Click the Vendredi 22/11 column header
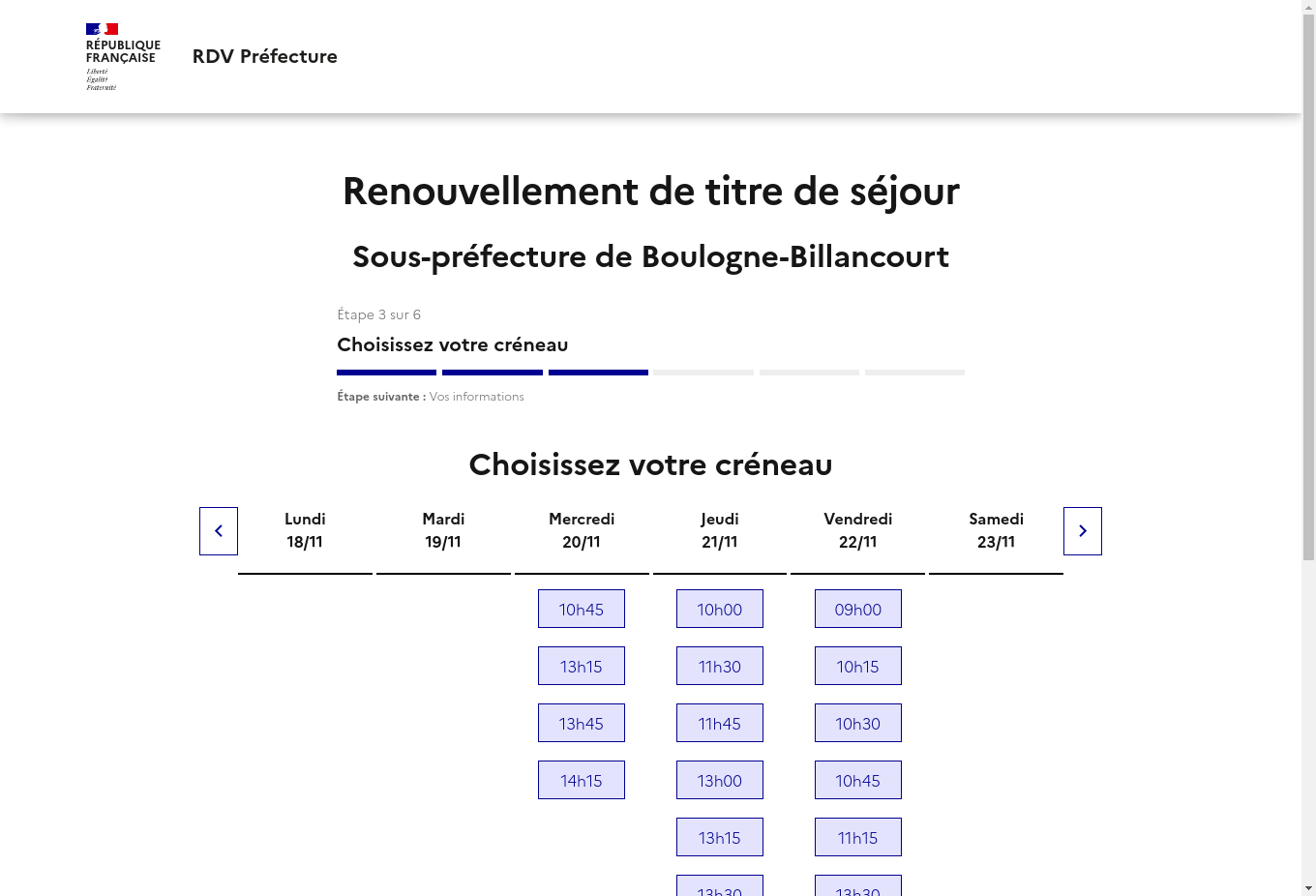This screenshot has height=896, width=1316. pos(858,530)
